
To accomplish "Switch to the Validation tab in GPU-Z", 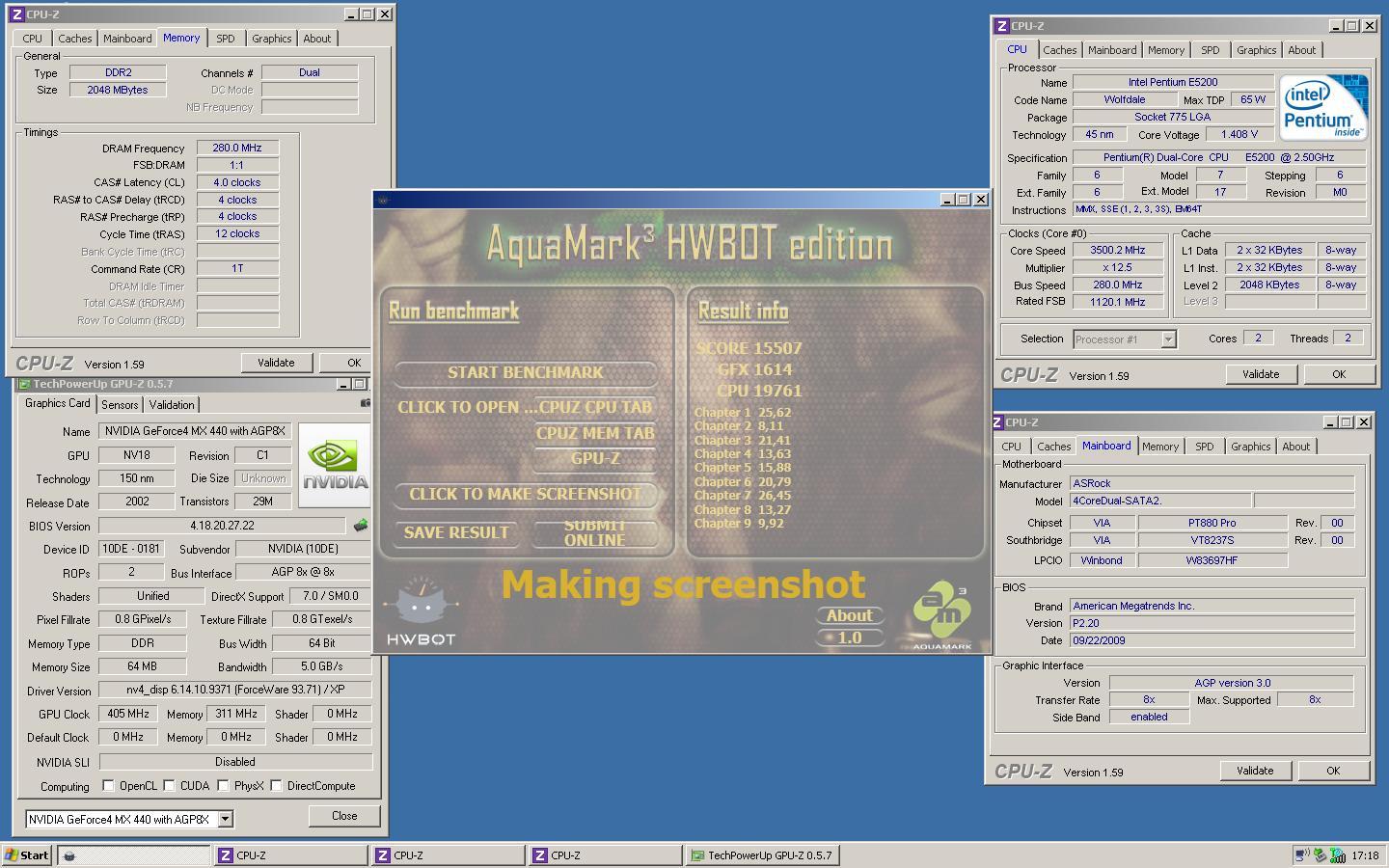I will (x=172, y=405).
